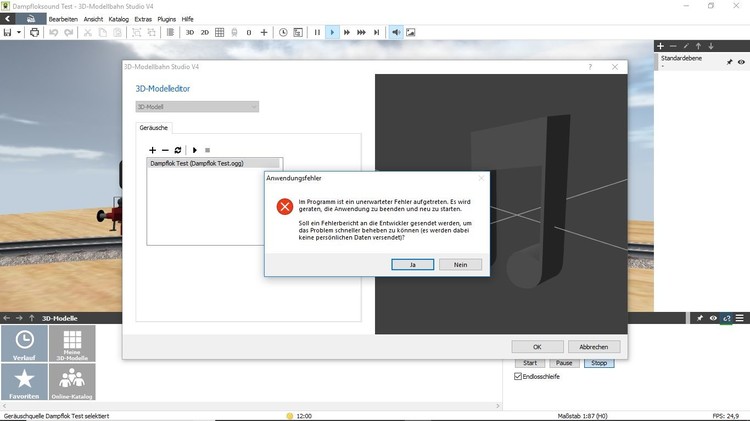Toggle the pin on Standardebene layer
The width and height of the screenshot is (750, 421).
tap(729, 62)
